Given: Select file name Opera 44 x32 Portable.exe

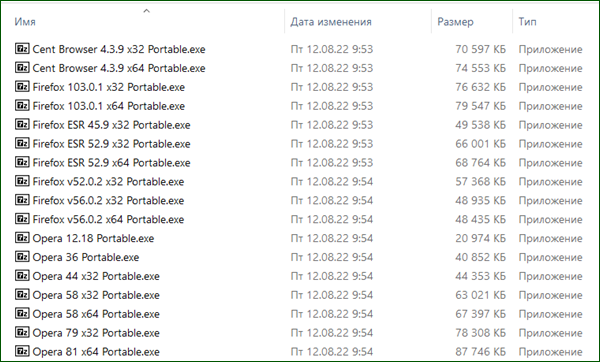Looking at the screenshot, I should (x=96, y=276).
